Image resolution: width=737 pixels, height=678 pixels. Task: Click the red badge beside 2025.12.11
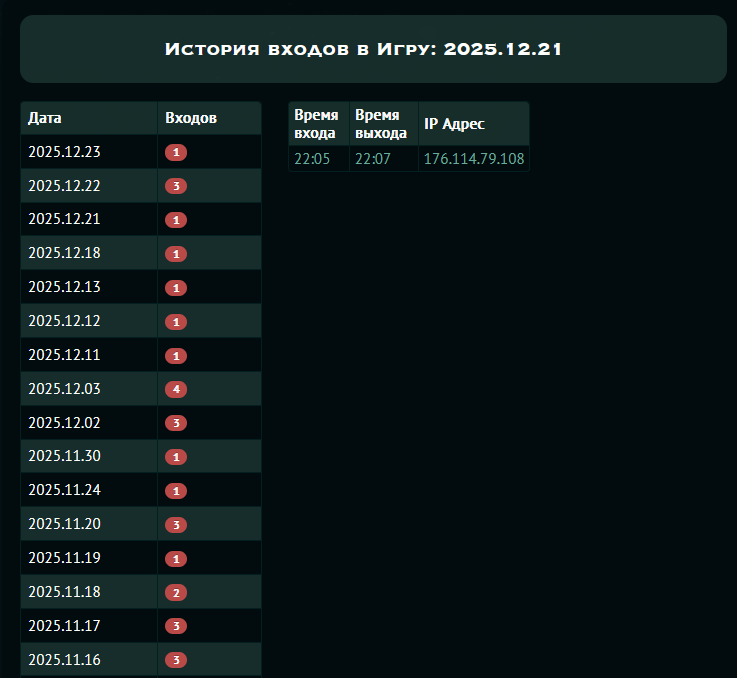click(176, 356)
